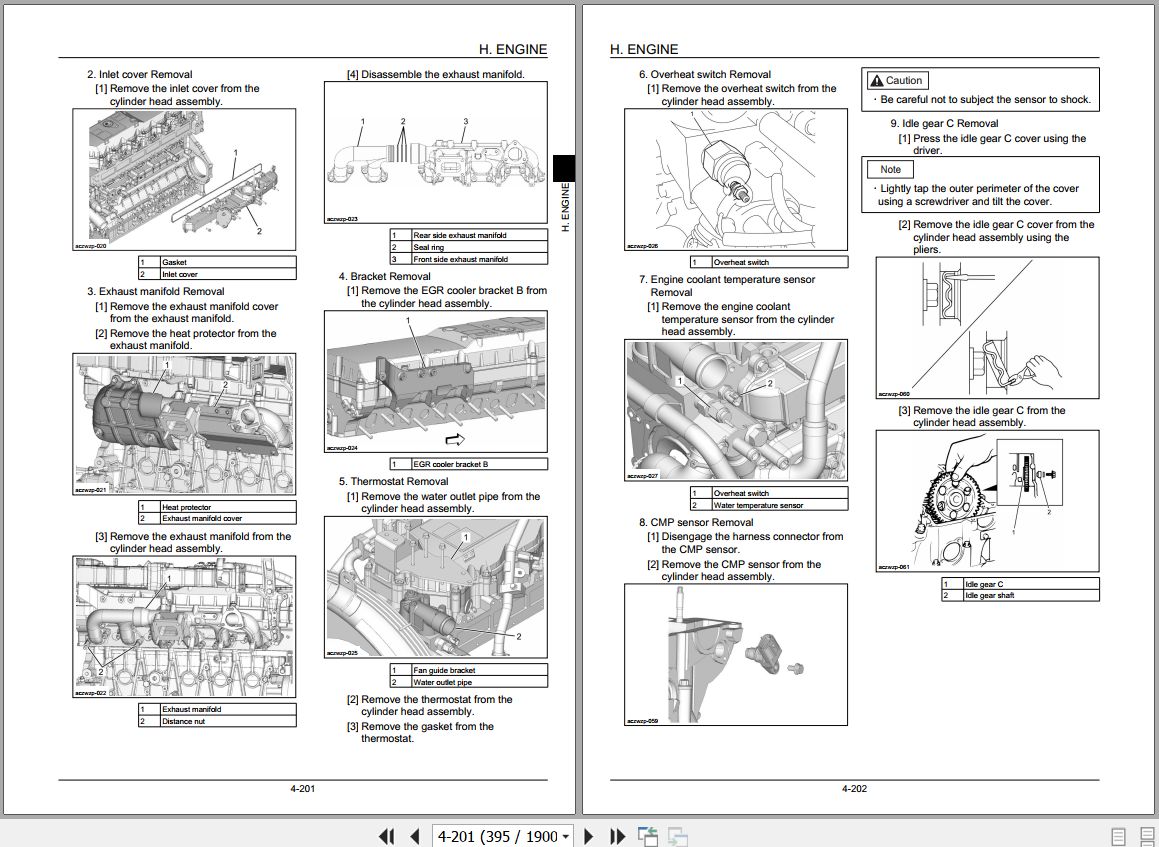Select the single page layout icon

[x=1117, y=835]
